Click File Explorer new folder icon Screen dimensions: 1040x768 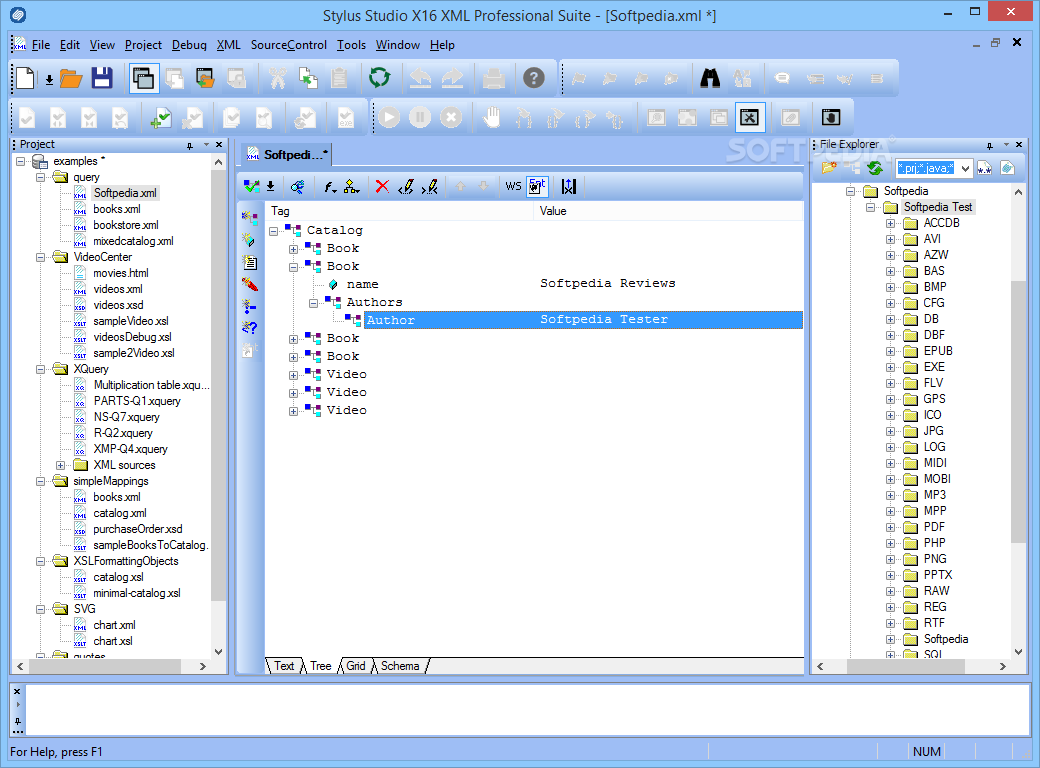coord(828,168)
